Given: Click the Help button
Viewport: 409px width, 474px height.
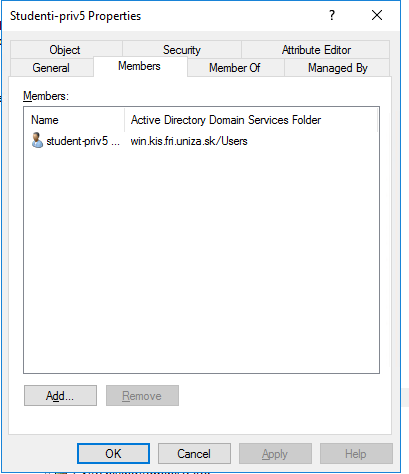Looking at the screenshot, I should tap(356, 453).
